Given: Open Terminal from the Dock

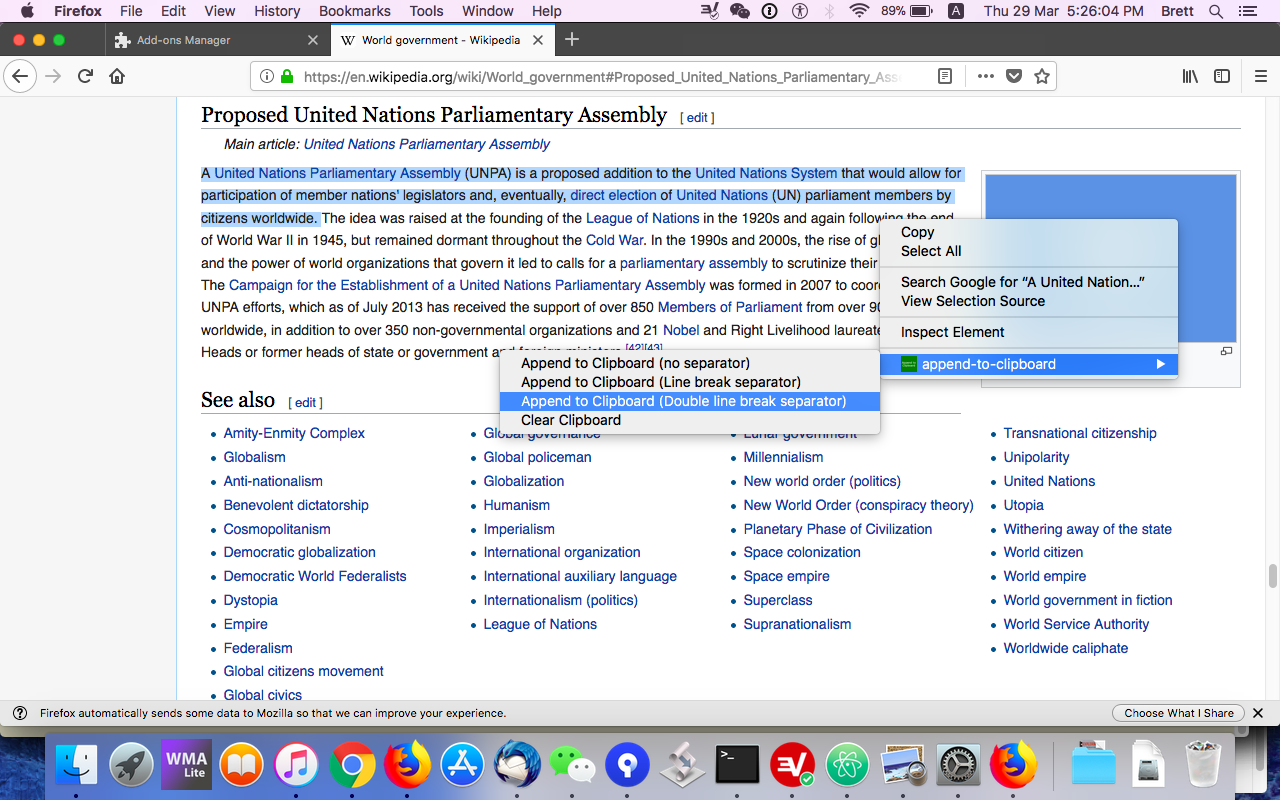Looking at the screenshot, I should 737,766.
